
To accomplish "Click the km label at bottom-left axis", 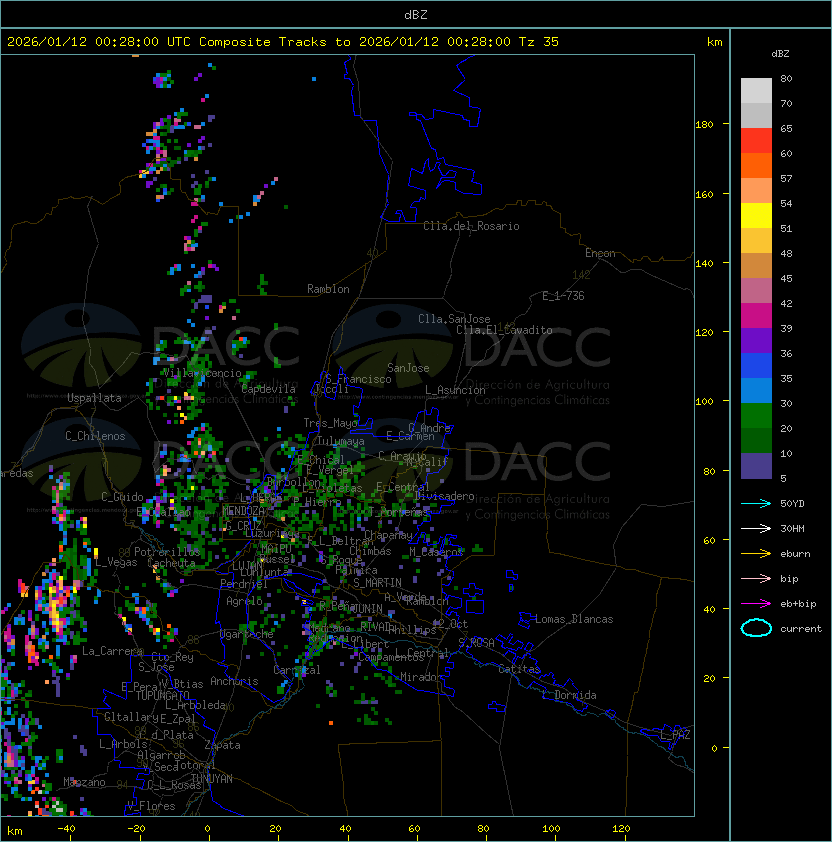I will [15, 831].
